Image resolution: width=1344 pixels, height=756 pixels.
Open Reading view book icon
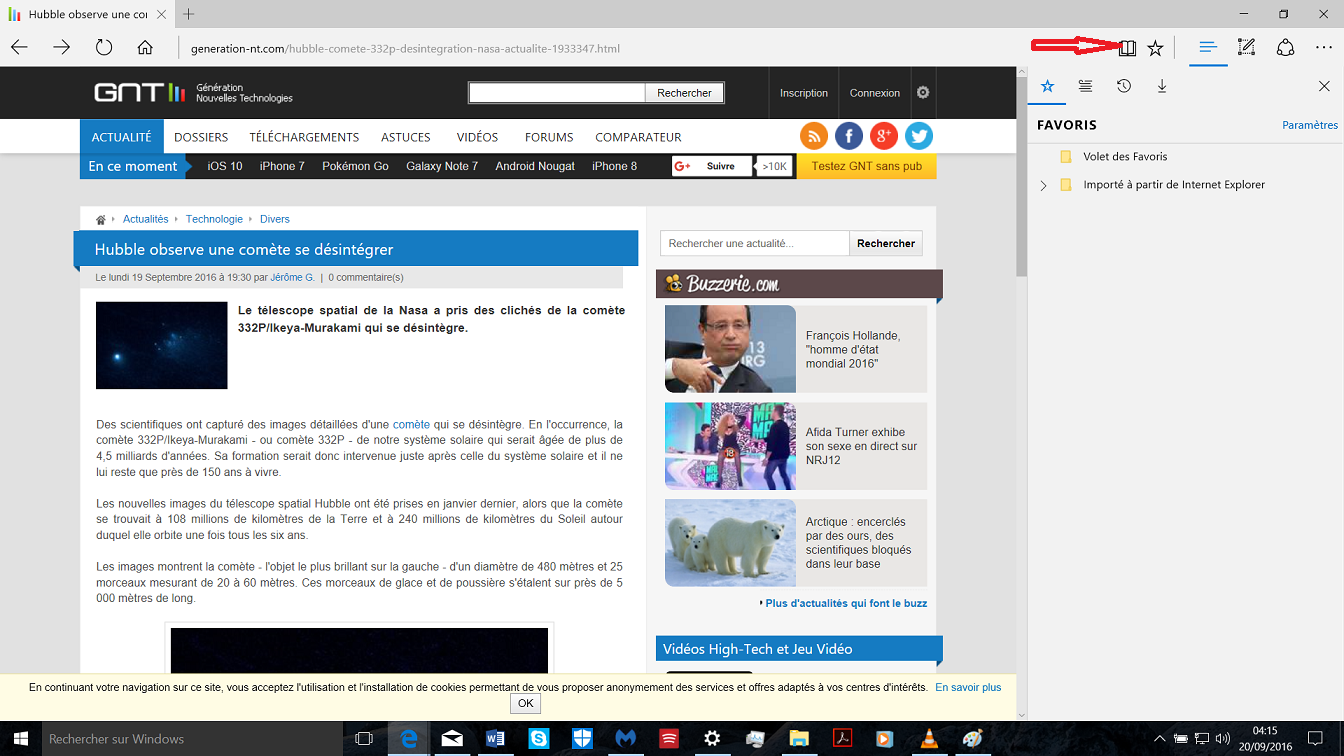coord(1127,47)
